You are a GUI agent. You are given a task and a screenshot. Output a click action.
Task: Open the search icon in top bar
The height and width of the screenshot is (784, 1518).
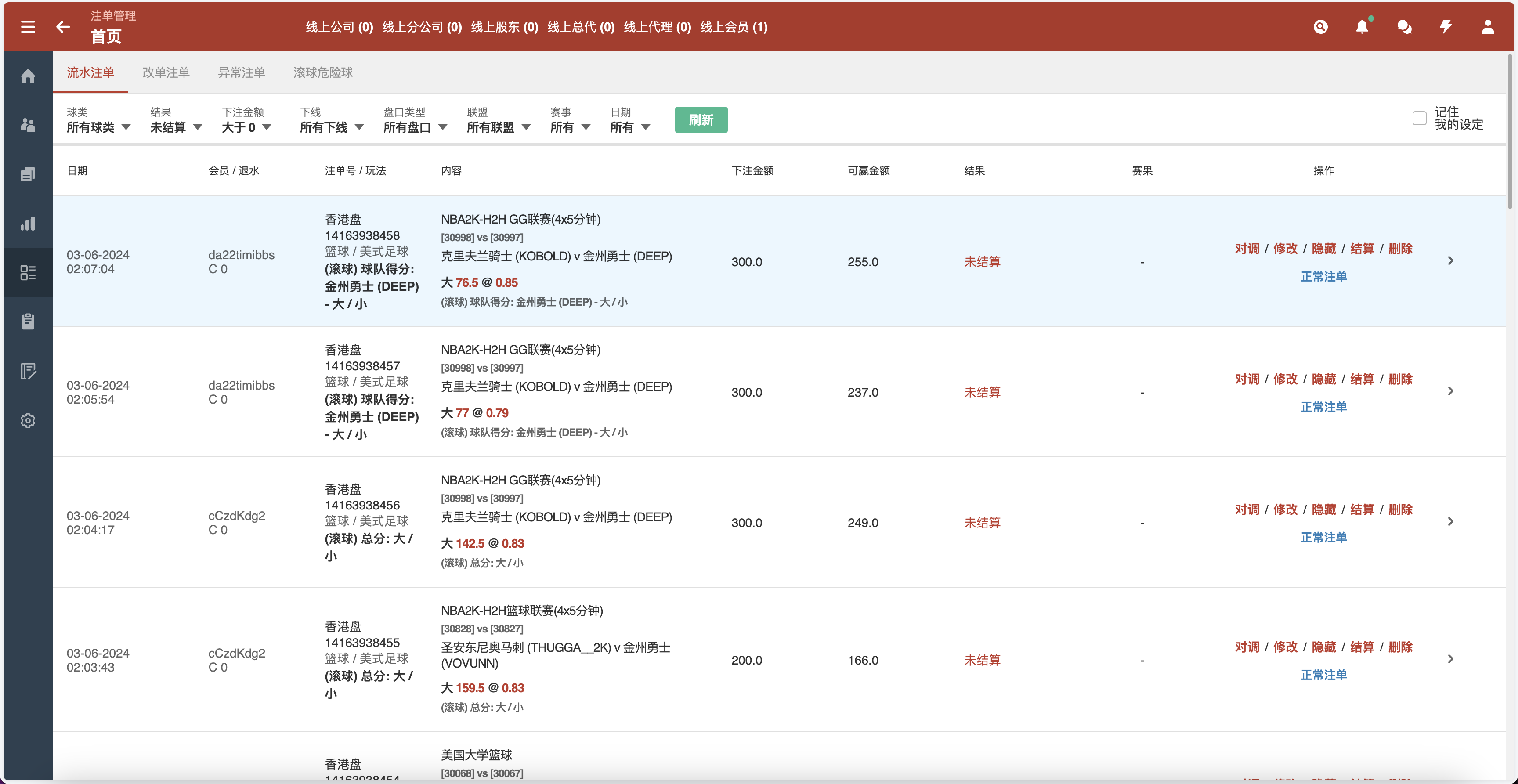point(1321,26)
